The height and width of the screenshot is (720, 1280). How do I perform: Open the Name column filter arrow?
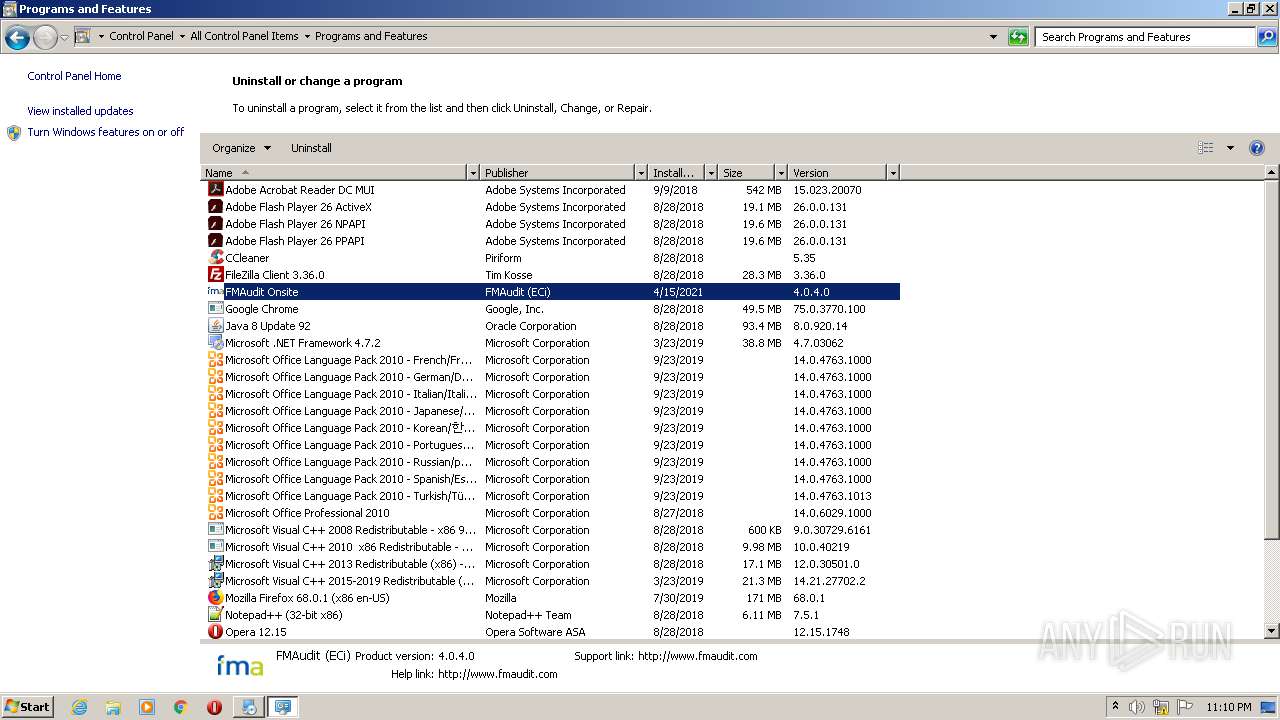[473, 173]
